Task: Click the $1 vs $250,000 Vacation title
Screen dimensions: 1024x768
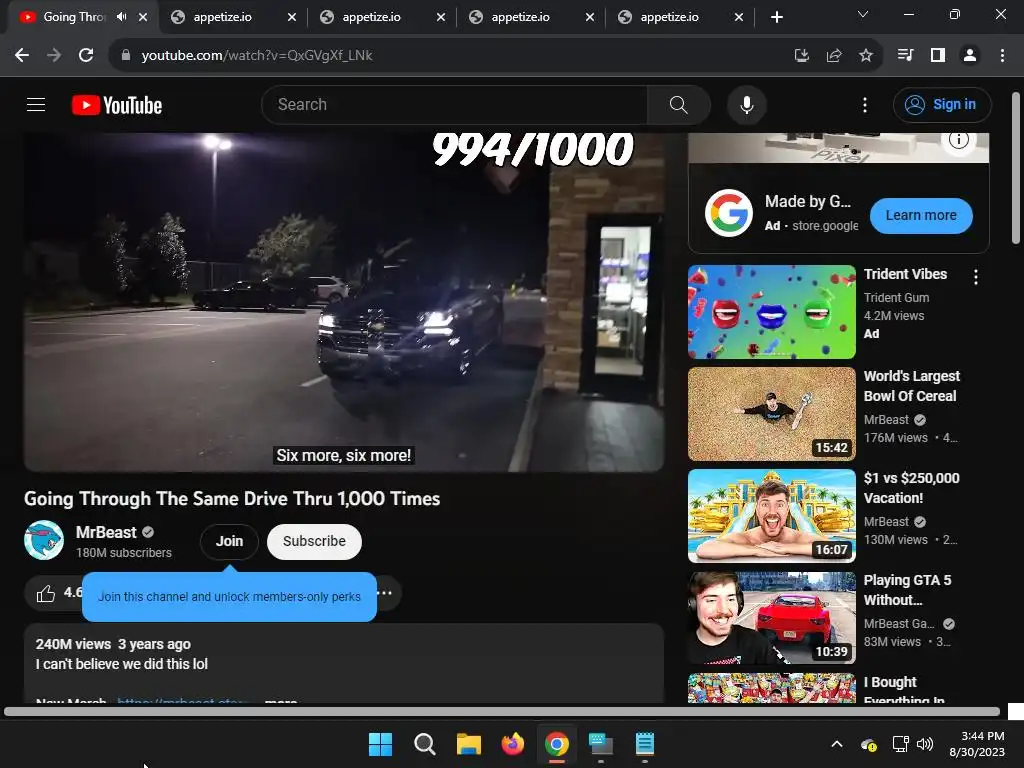Action: click(x=912, y=488)
